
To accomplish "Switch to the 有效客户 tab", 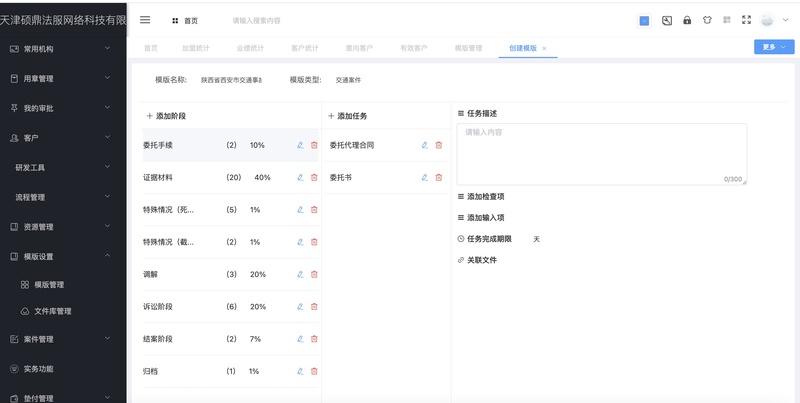I will click(x=414, y=48).
